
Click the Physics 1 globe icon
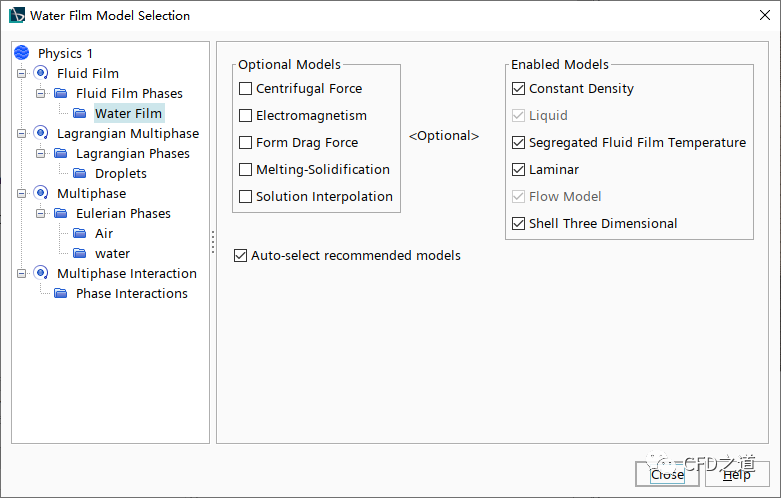coord(21,53)
